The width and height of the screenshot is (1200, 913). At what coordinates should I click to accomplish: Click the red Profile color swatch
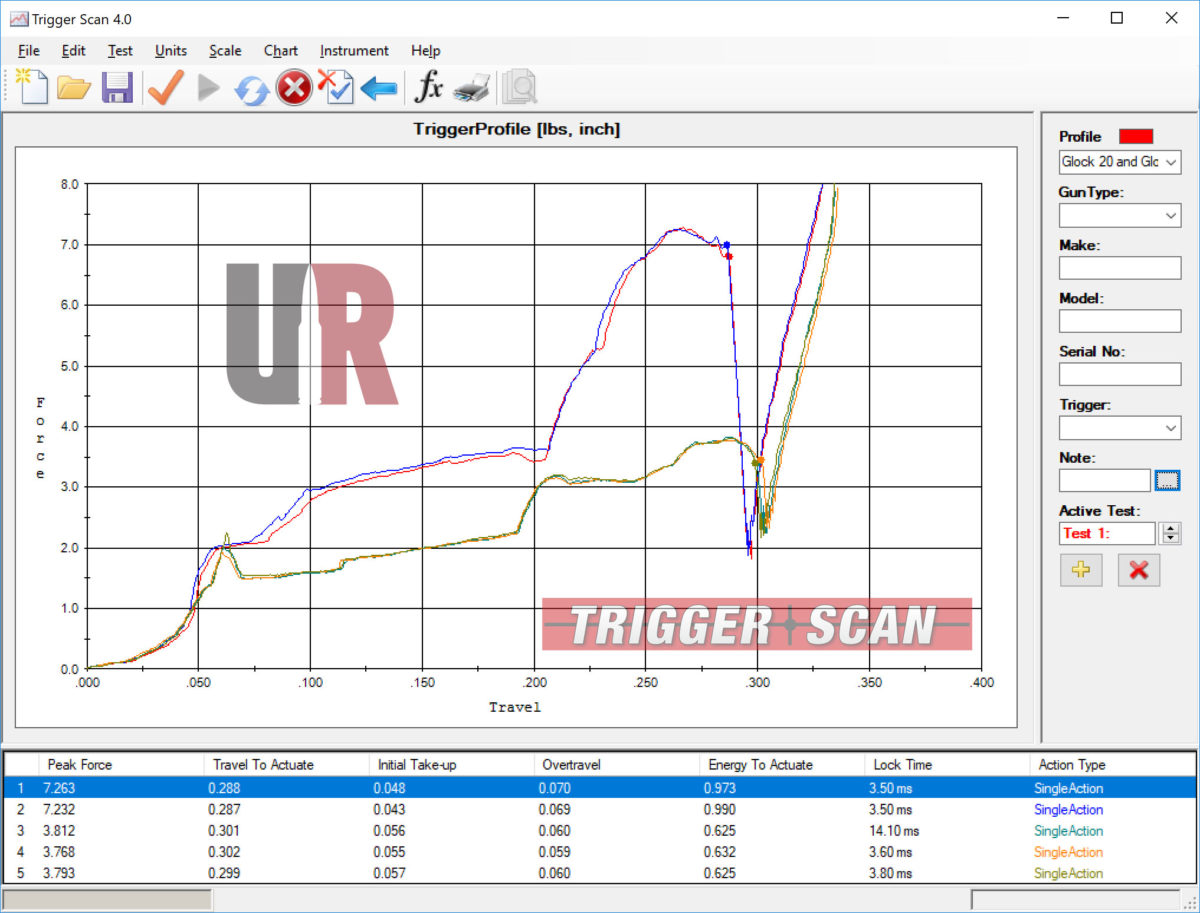pos(1137,135)
